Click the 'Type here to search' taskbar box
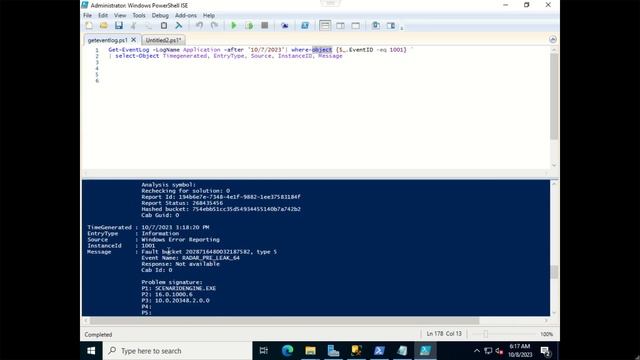Image resolution: width=640 pixels, height=360 pixels. click(177, 351)
